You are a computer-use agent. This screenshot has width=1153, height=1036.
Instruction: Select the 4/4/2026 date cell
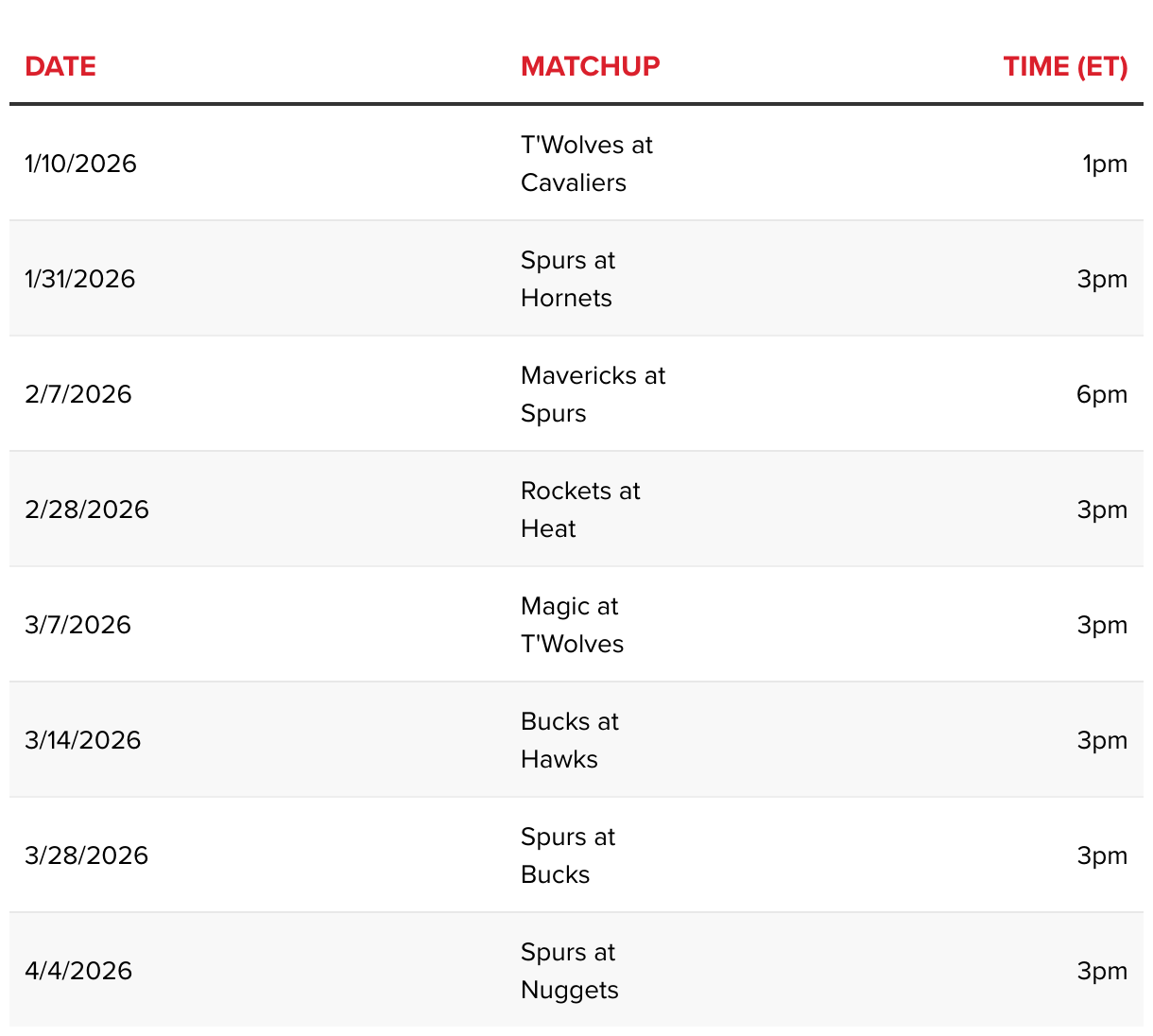78,971
